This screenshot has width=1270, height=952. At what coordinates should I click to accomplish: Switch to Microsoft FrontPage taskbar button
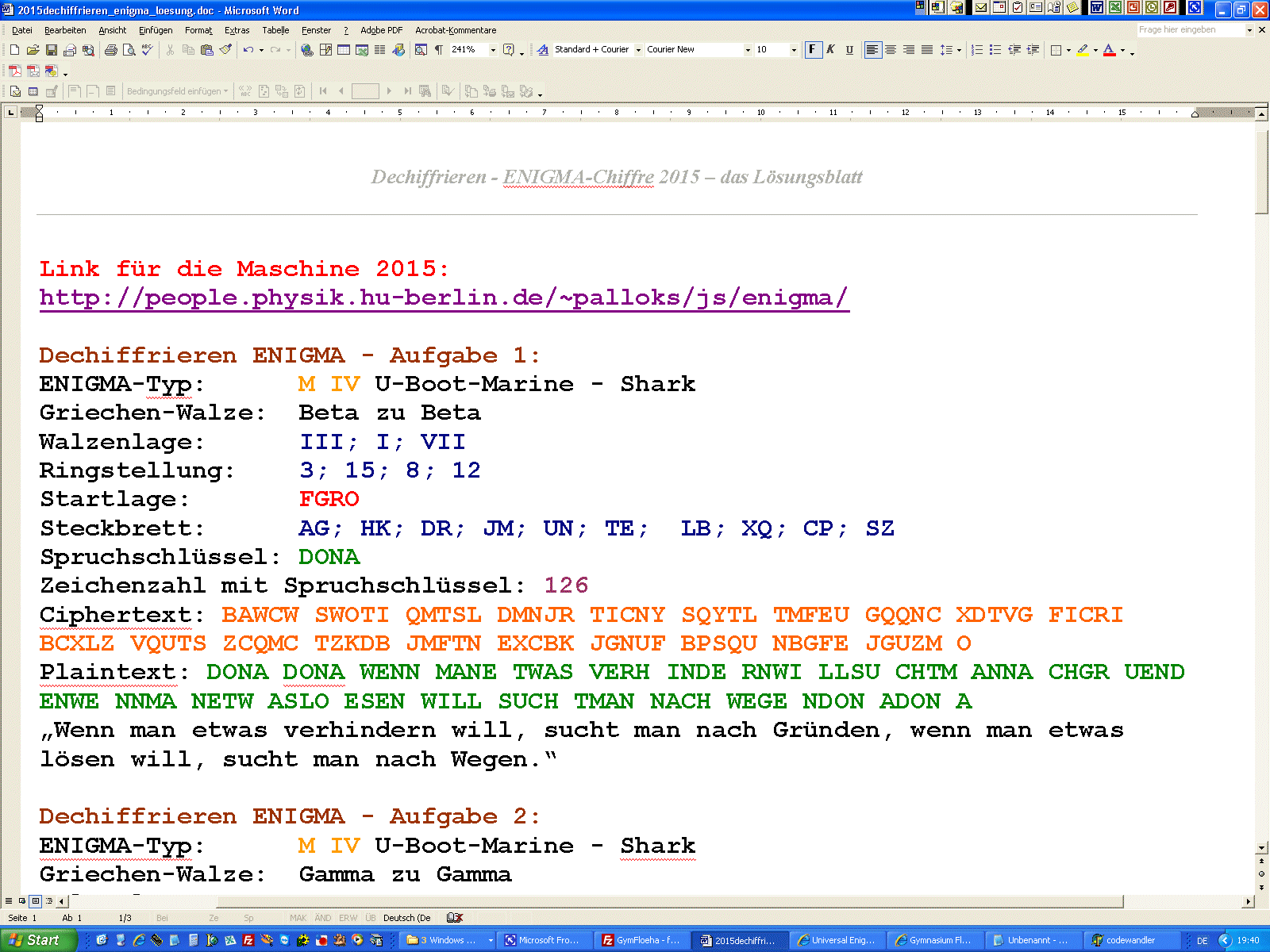(542, 940)
